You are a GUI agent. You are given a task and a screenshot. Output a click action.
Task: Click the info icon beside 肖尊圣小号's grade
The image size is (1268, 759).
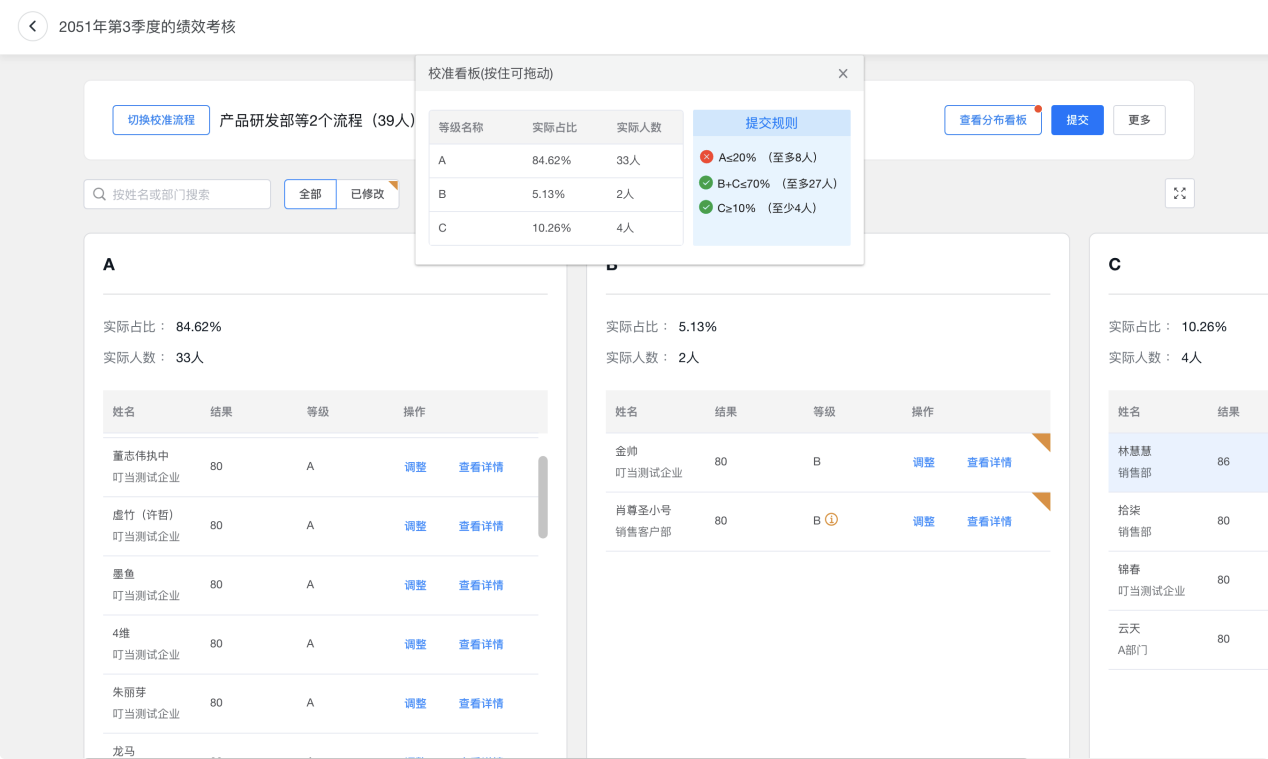(x=830, y=520)
